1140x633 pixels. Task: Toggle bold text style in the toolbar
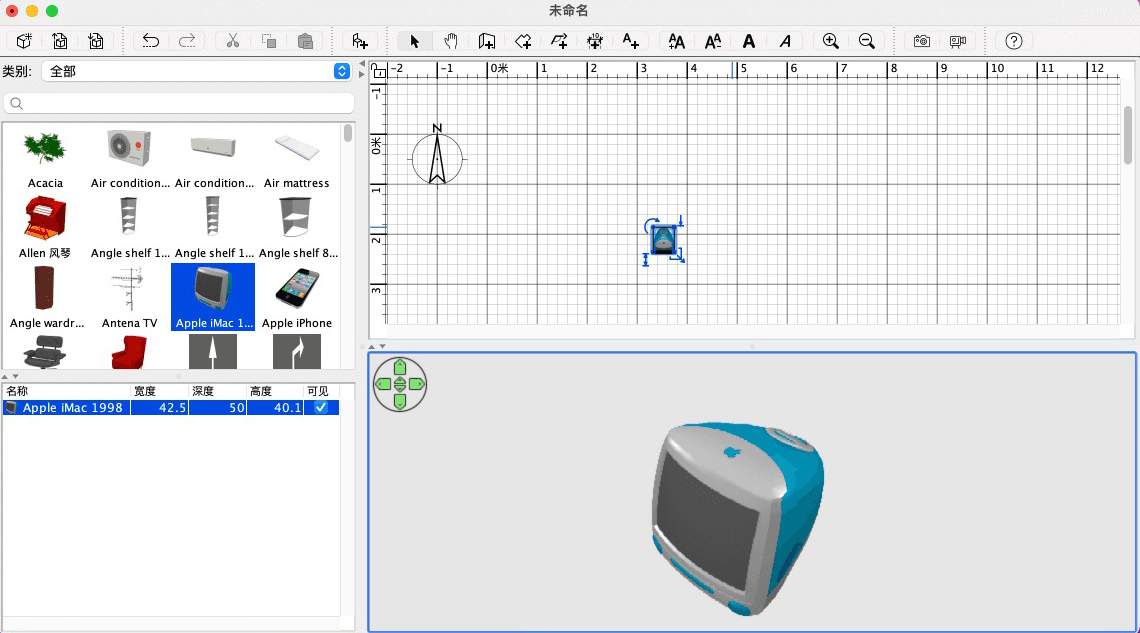click(749, 41)
